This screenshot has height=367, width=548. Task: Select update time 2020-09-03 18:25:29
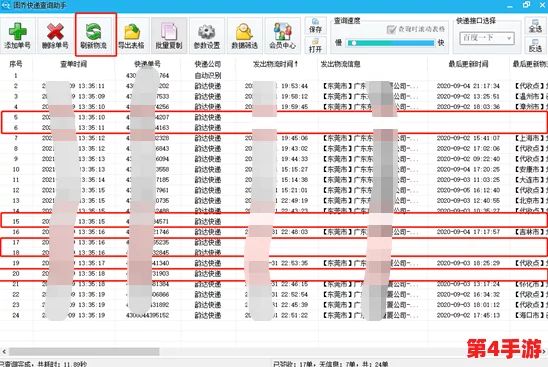(x=468, y=263)
